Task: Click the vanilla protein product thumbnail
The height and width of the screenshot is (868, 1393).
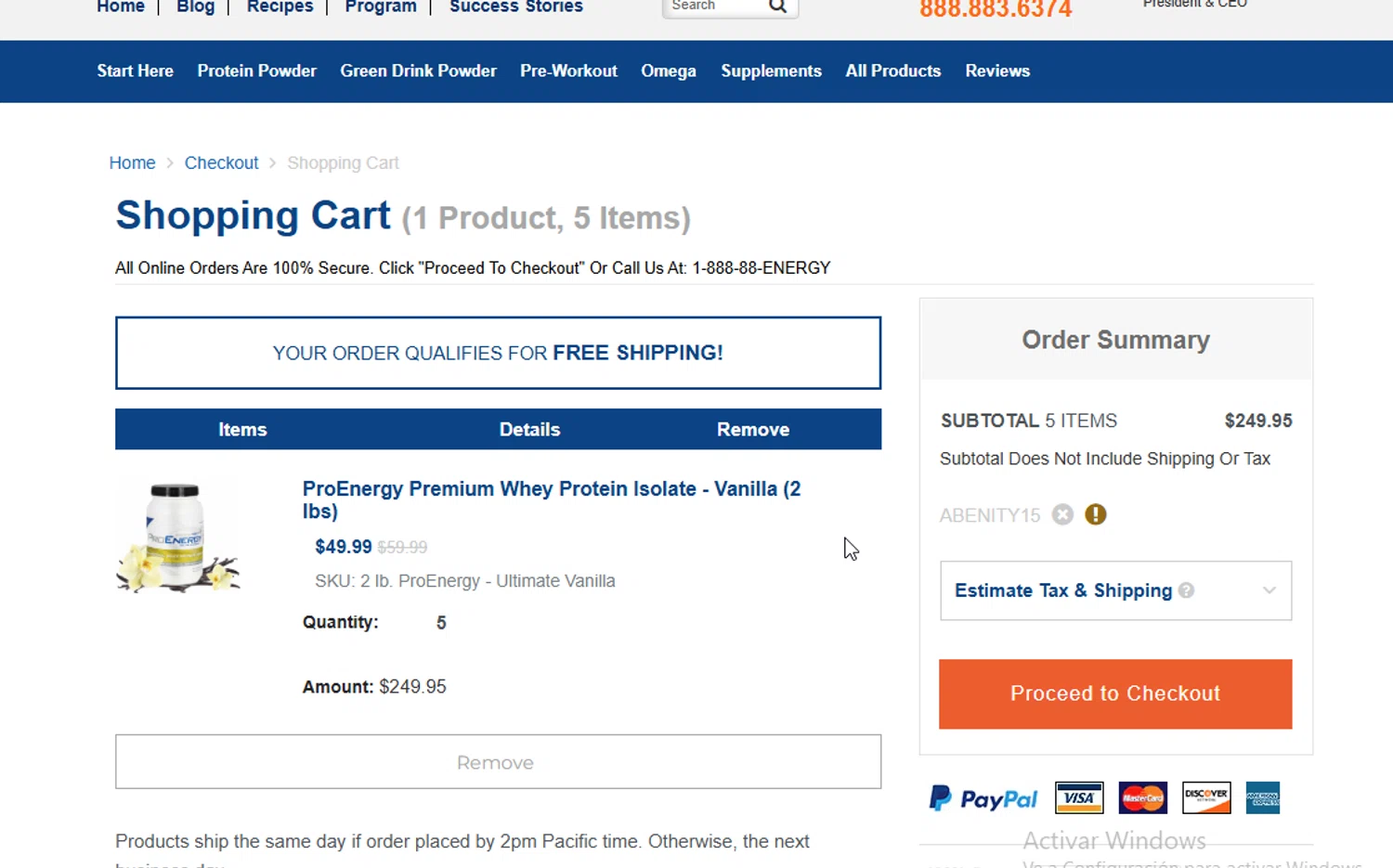Action: pos(177,538)
